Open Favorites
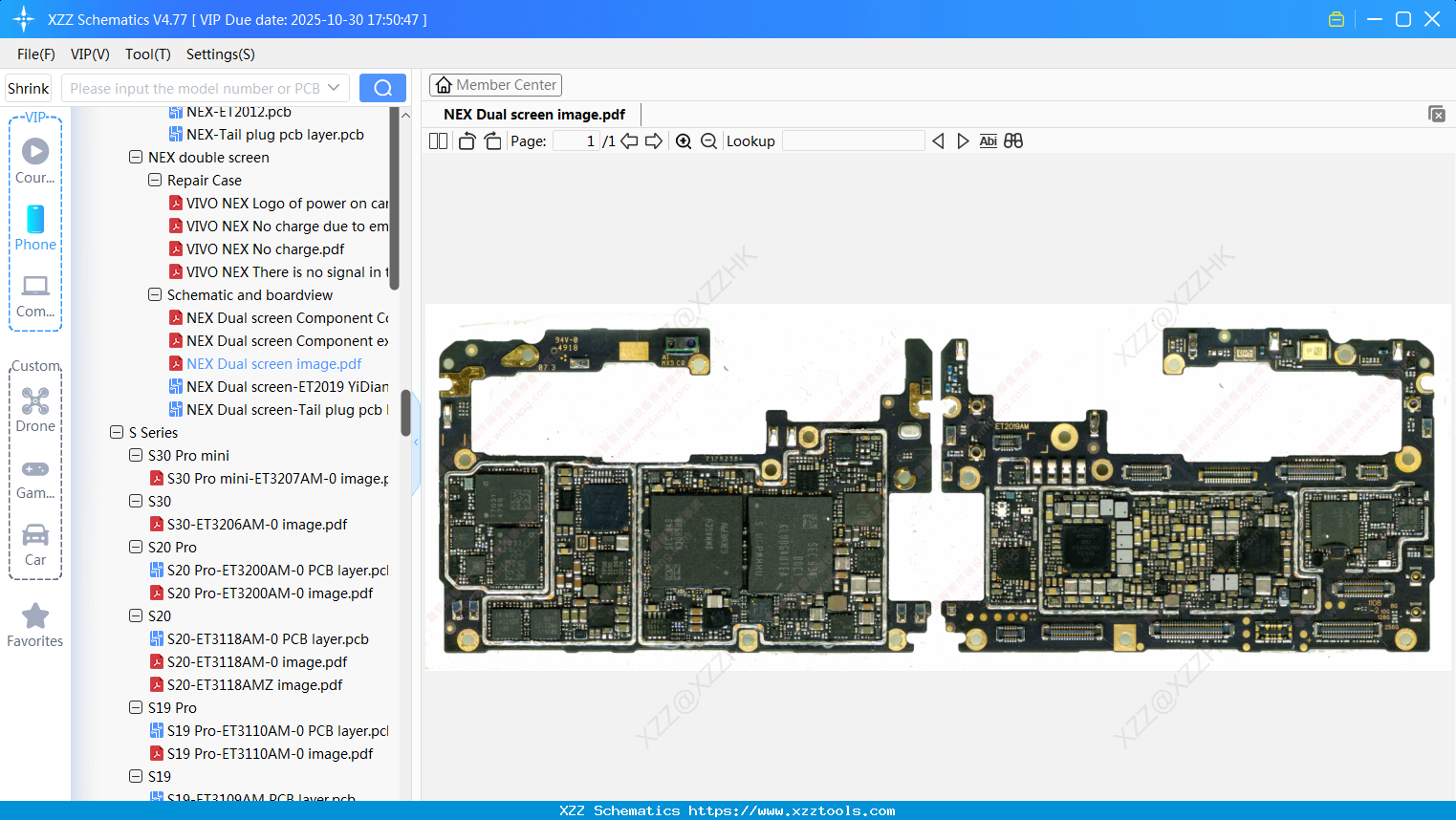This screenshot has height=820, width=1456. (35, 615)
